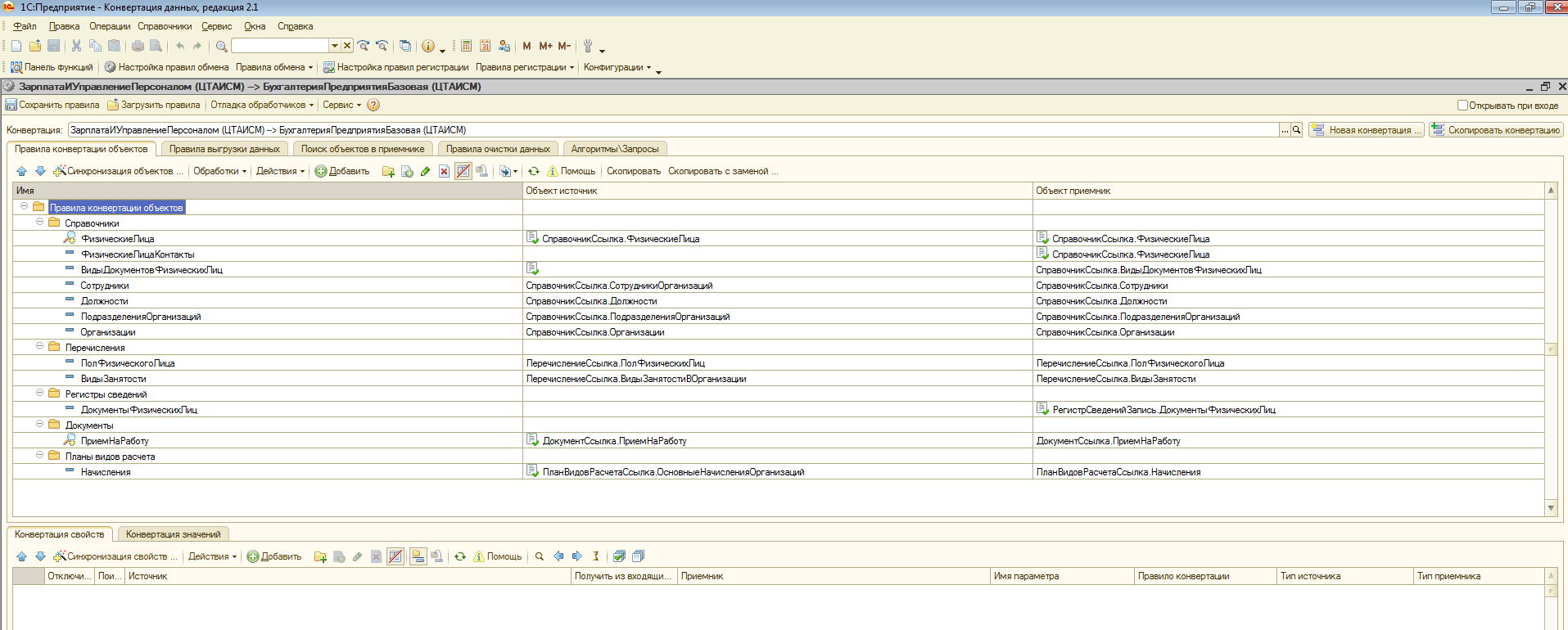The height and width of the screenshot is (630, 1568).
Task: Switch to Поиск объектов в приемнике tab
Action: [363, 149]
